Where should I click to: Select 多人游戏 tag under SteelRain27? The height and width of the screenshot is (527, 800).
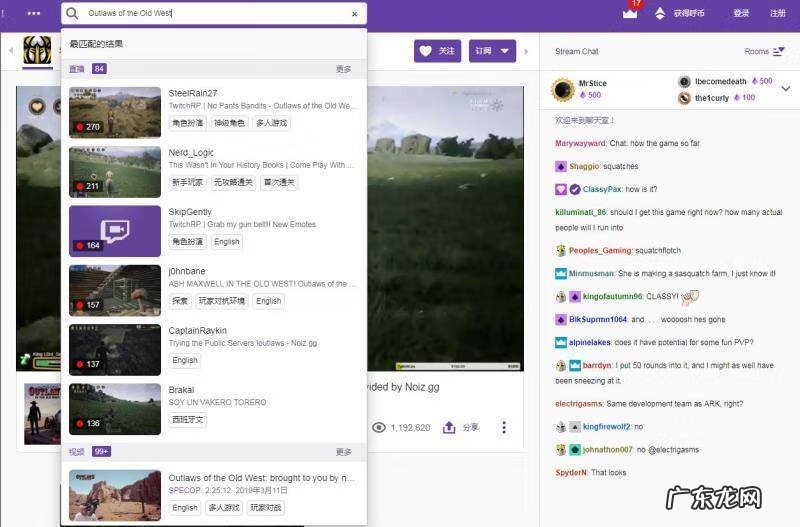[x=271, y=123]
